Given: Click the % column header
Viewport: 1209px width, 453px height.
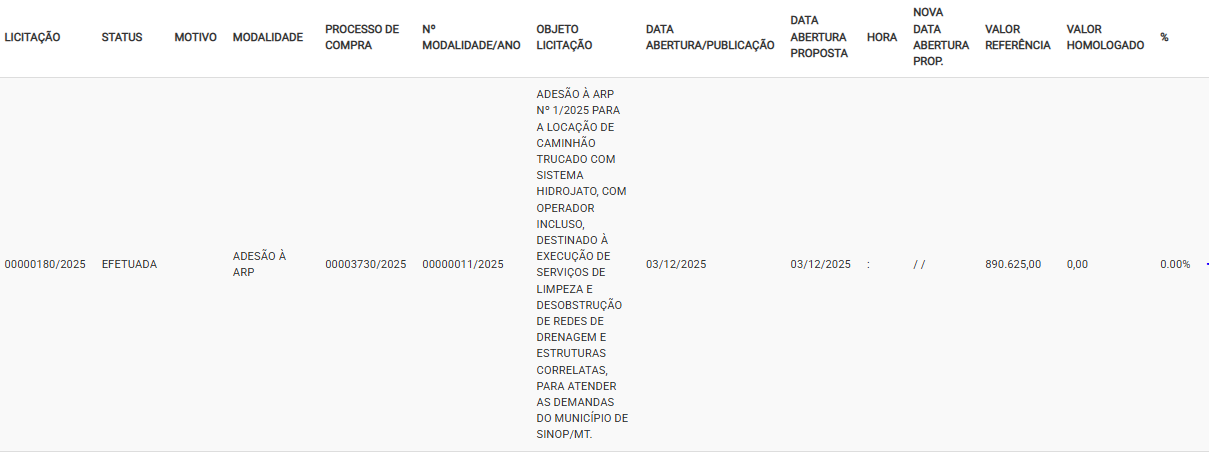Looking at the screenshot, I should pos(1164,37).
